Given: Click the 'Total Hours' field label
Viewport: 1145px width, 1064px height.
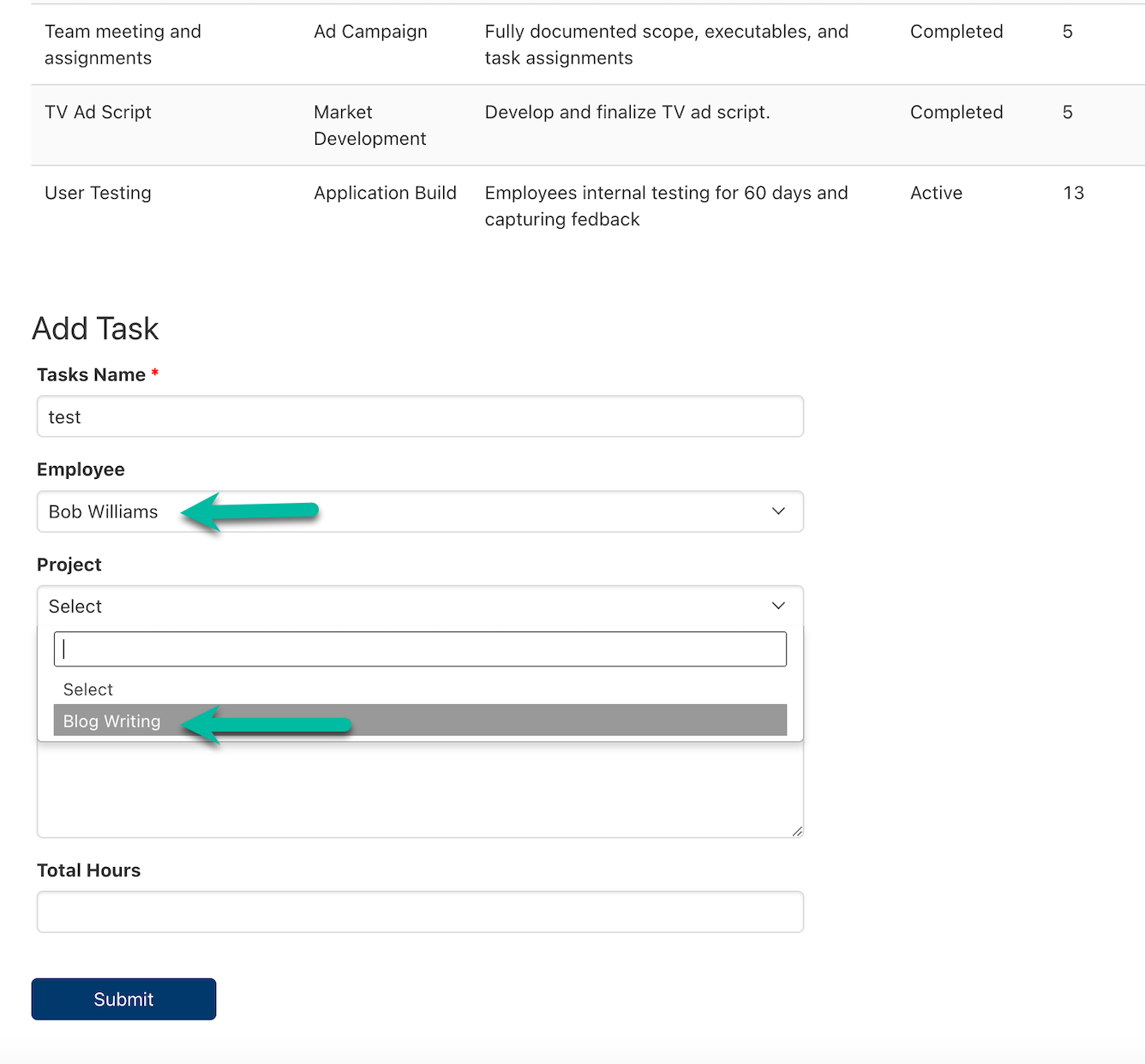Looking at the screenshot, I should 88,870.
